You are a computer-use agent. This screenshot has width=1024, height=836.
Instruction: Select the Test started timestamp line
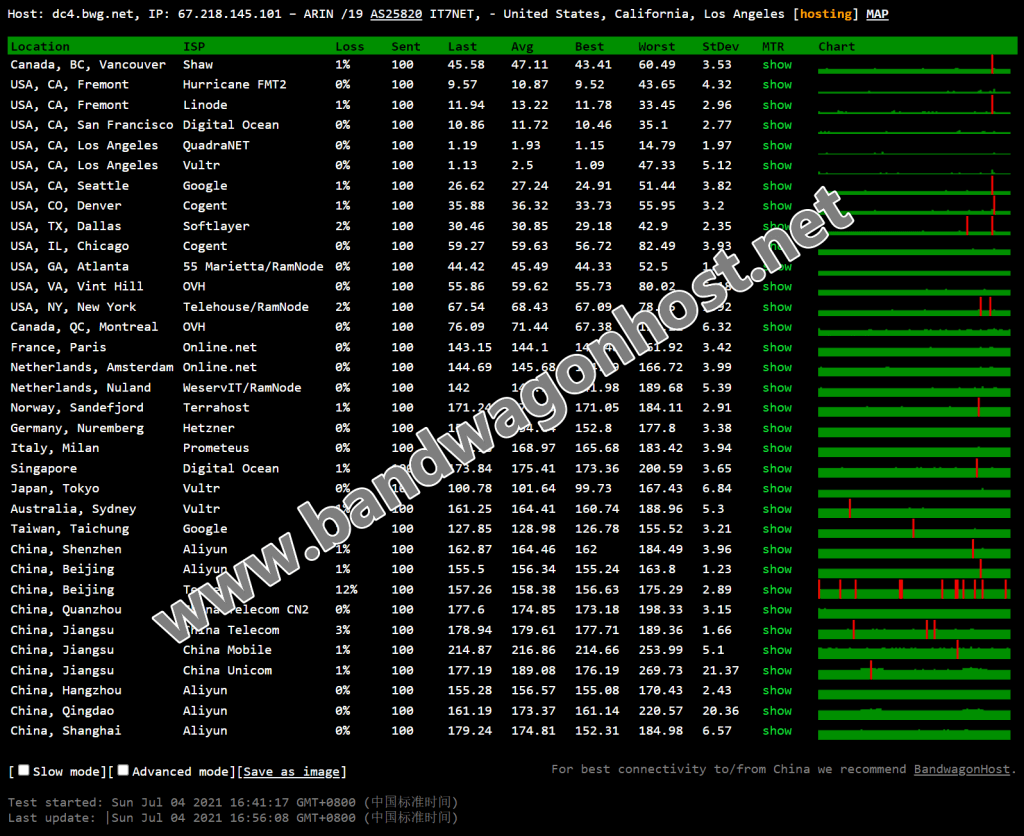pyautogui.click(x=233, y=802)
